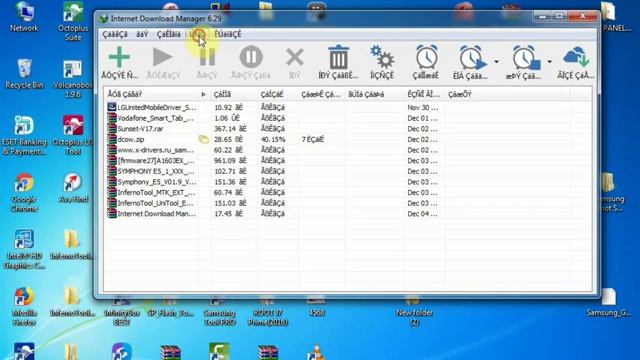The height and width of the screenshot is (360, 640).
Task: Click the 40.15% status of dcow.zip
Action: (273, 139)
